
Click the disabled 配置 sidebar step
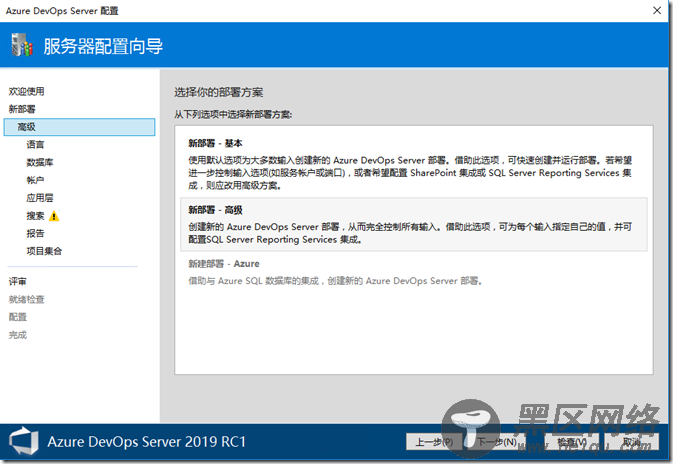[18, 317]
